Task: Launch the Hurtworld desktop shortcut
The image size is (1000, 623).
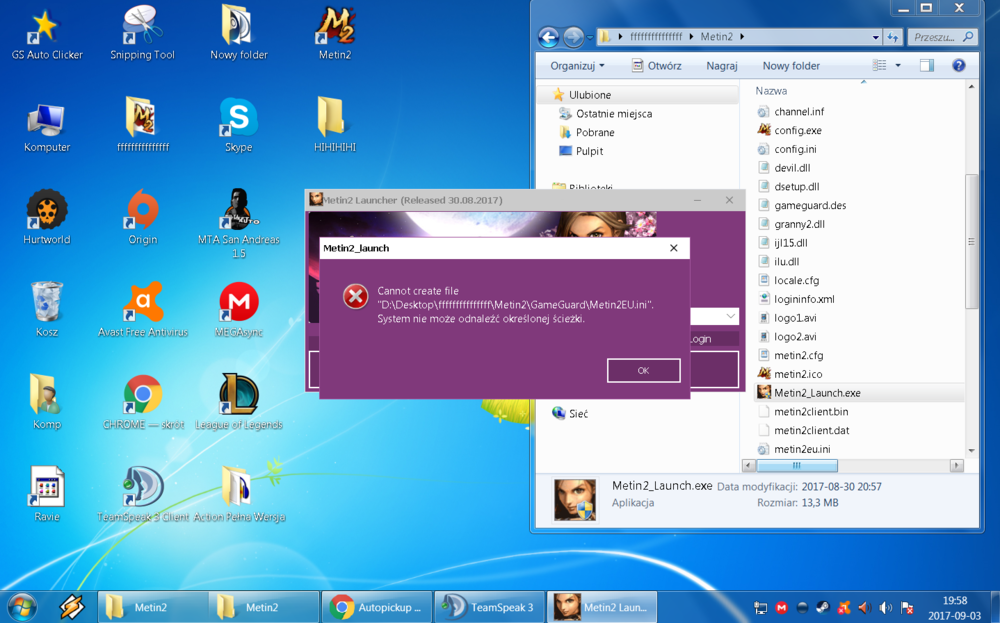Action: pyautogui.click(x=47, y=218)
